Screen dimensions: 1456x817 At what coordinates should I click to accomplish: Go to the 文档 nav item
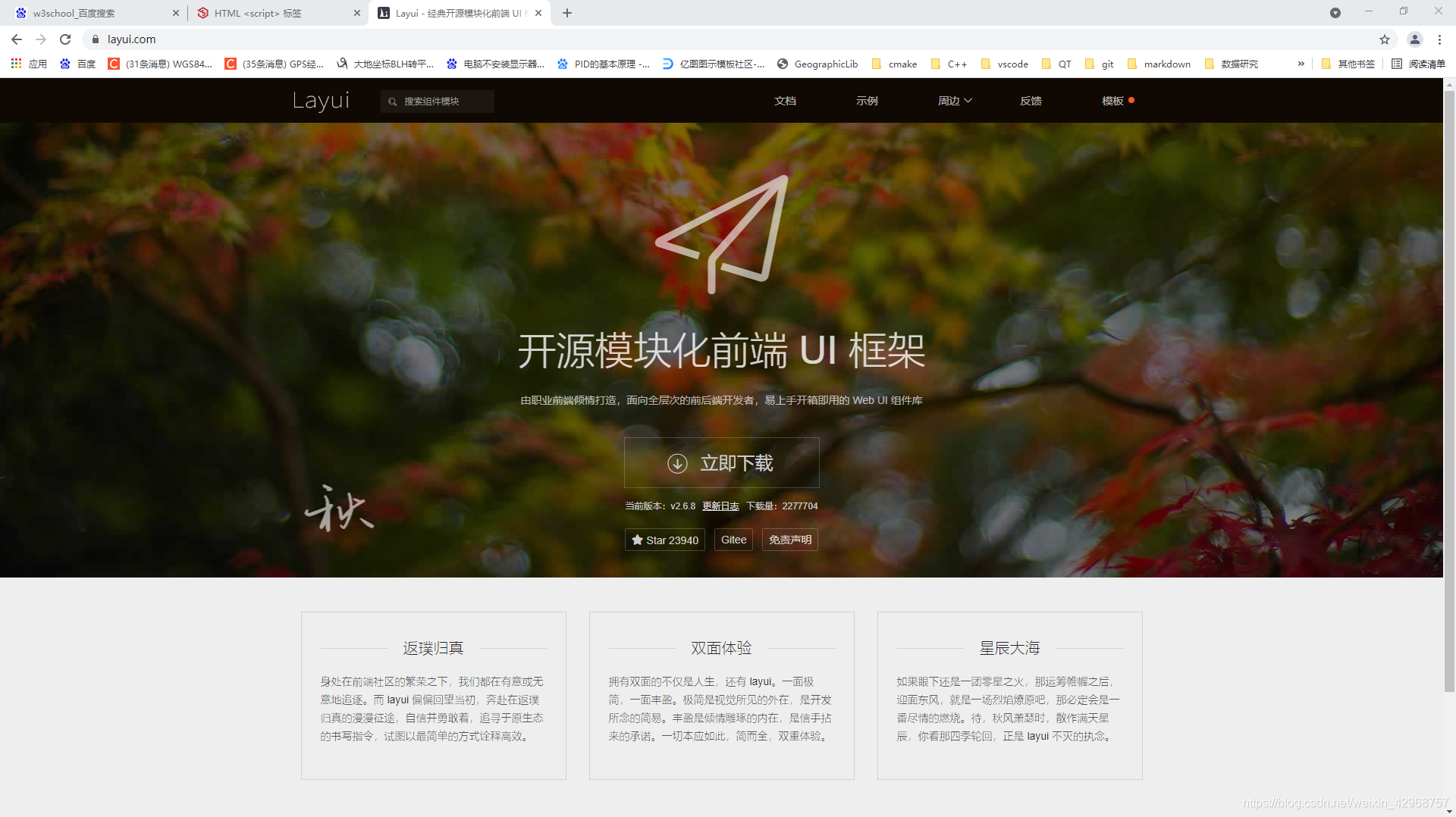pos(785,101)
